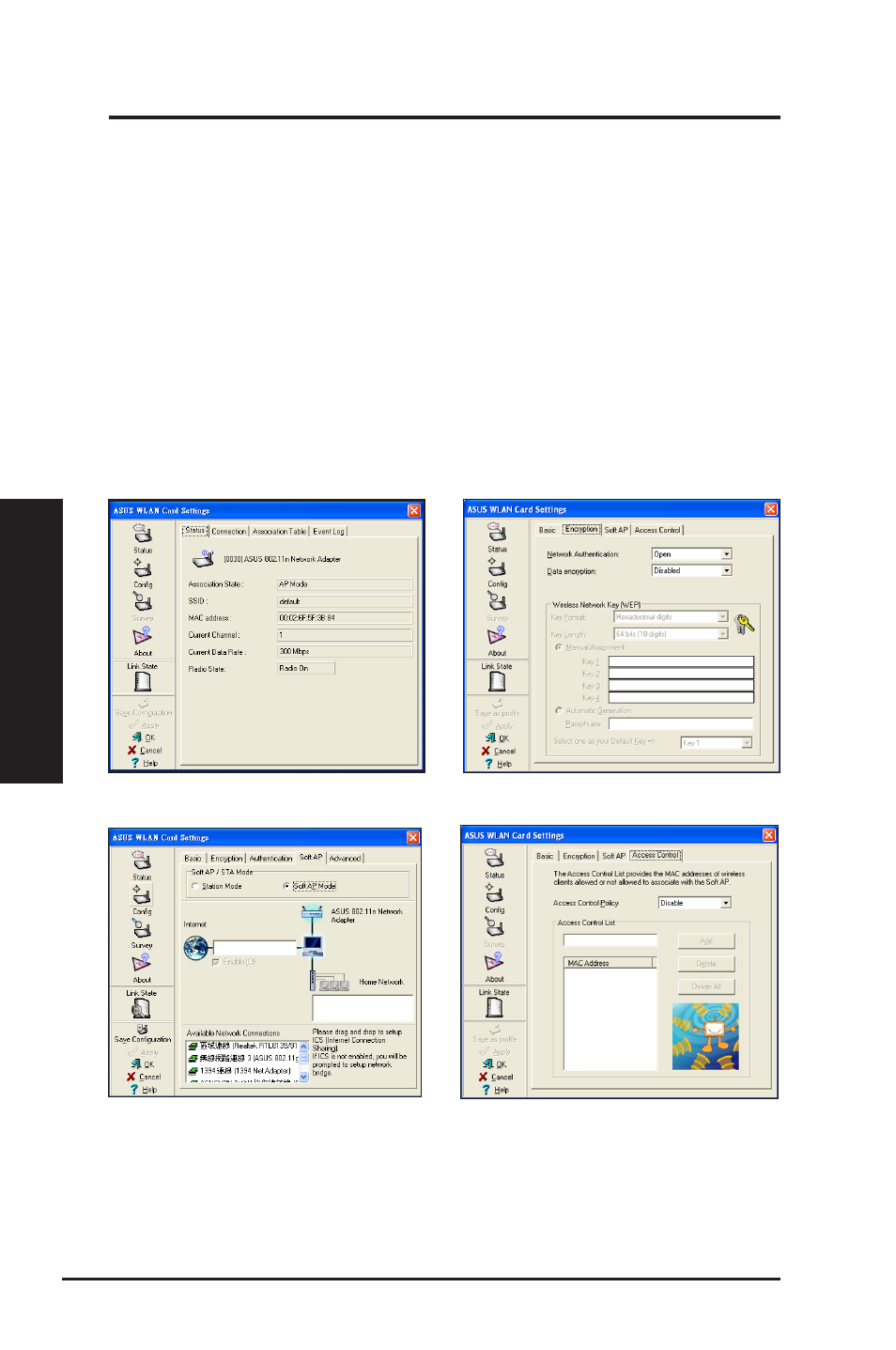Click the Soft AP mascot image in Access Control window
This screenshot has width=896, height=1350.
705,1036
